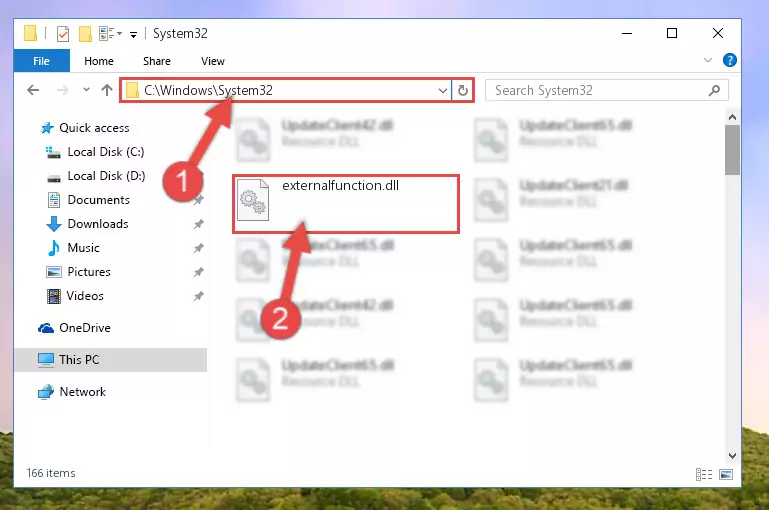
Task: Open Pictures in the sidebar
Action: (x=89, y=272)
